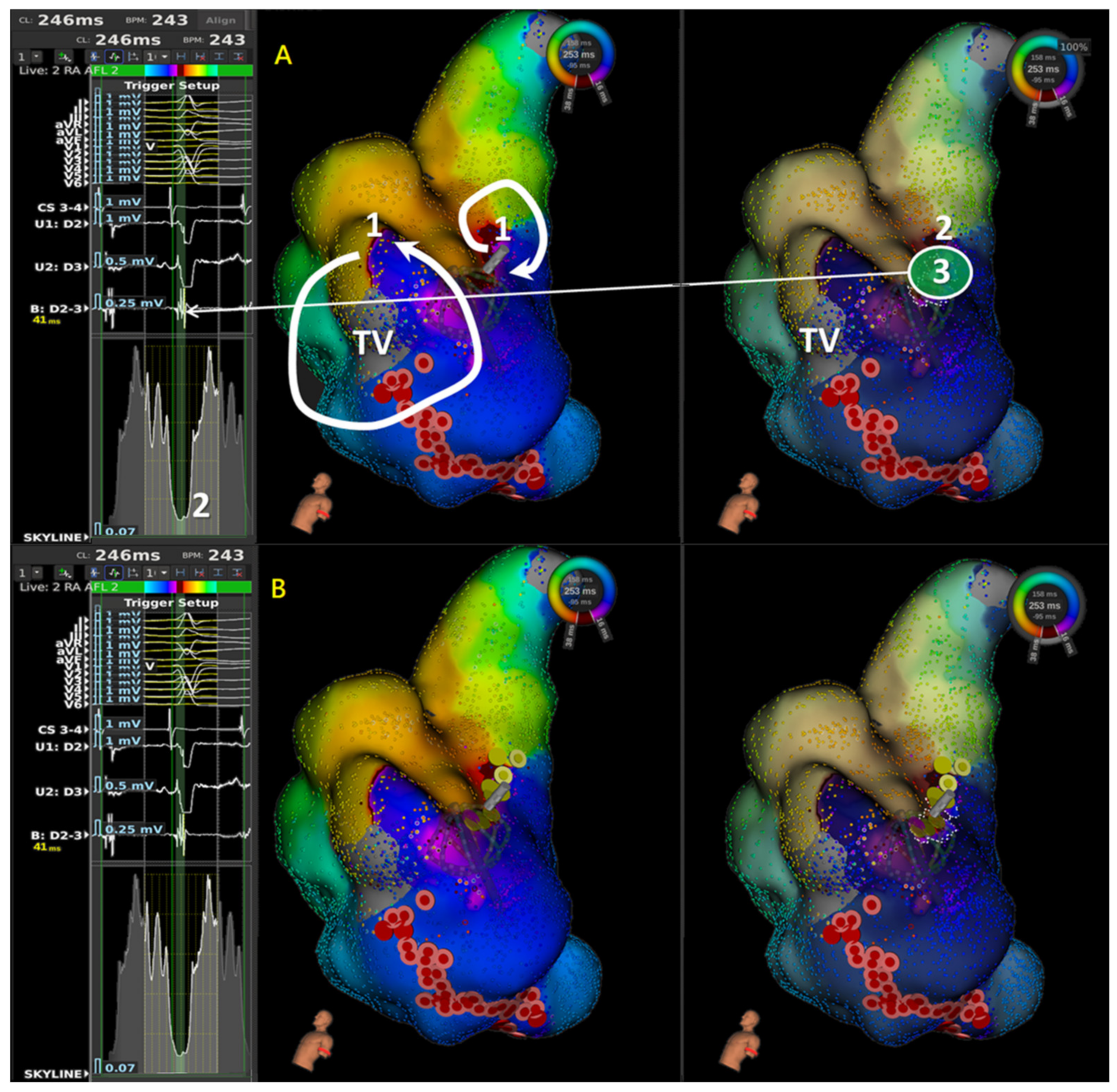Select the blue vertical waveform tool in top toolbar
Image resolution: width=1117 pixels, height=1092 pixels.
pyautogui.click(x=94, y=57)
